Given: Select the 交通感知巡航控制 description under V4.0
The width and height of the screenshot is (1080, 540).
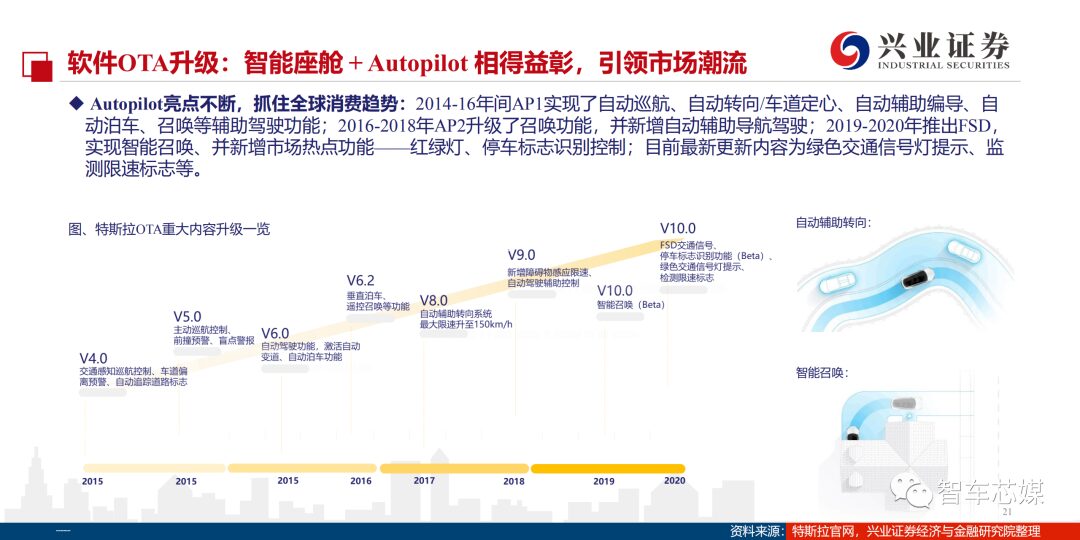Looking at the screenshot, I should pos(134,376).
